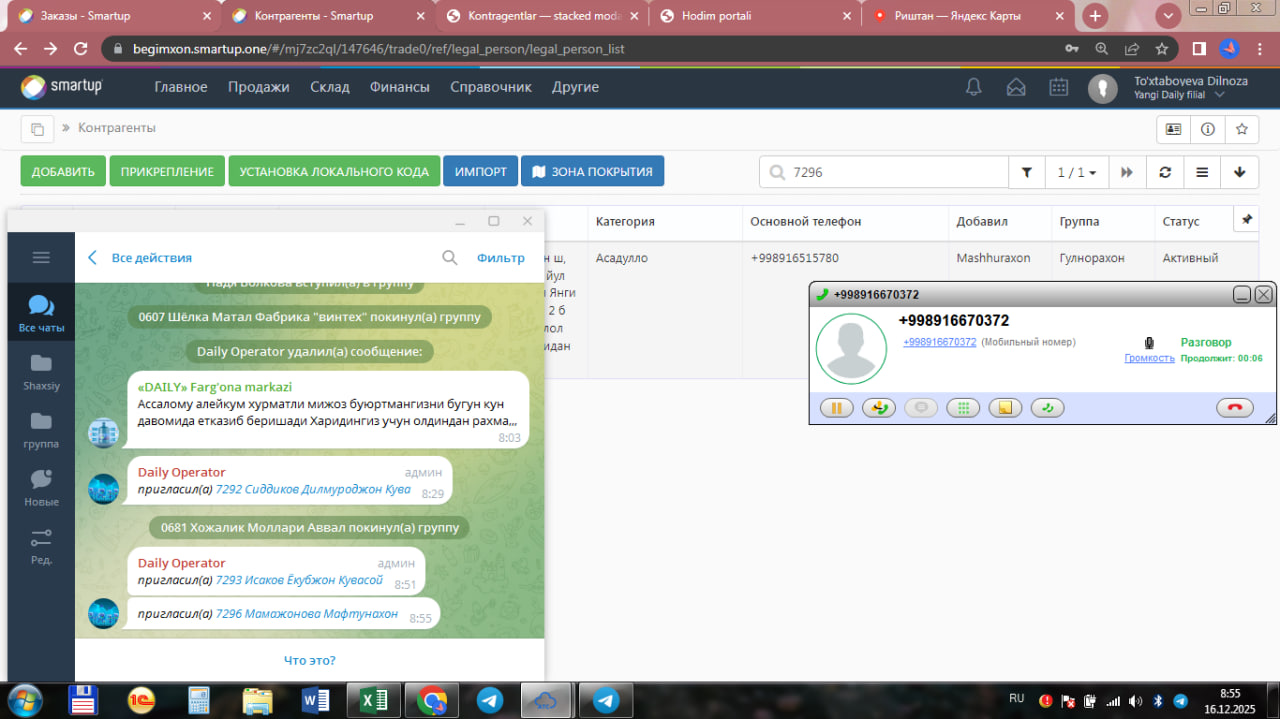Expand the Yangi Daily filial user dropdown

click(1219, 95)
